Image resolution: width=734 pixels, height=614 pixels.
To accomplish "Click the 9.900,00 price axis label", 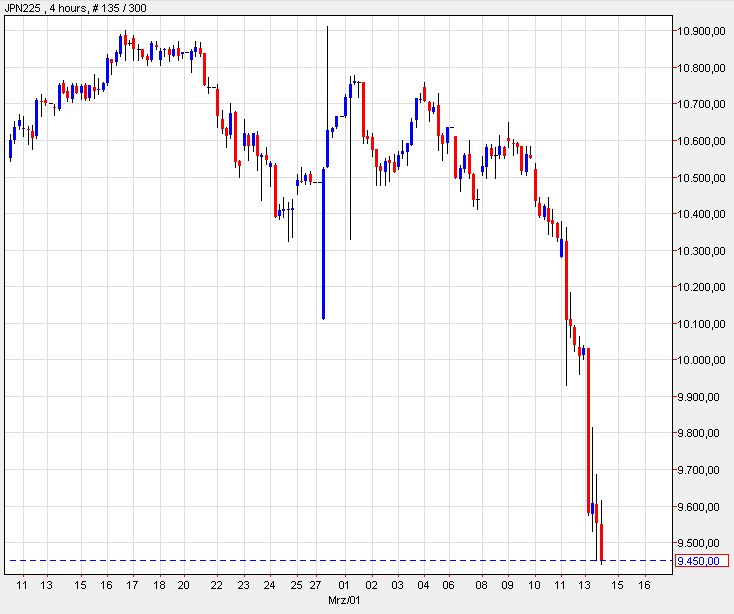I will coord(698,397).
